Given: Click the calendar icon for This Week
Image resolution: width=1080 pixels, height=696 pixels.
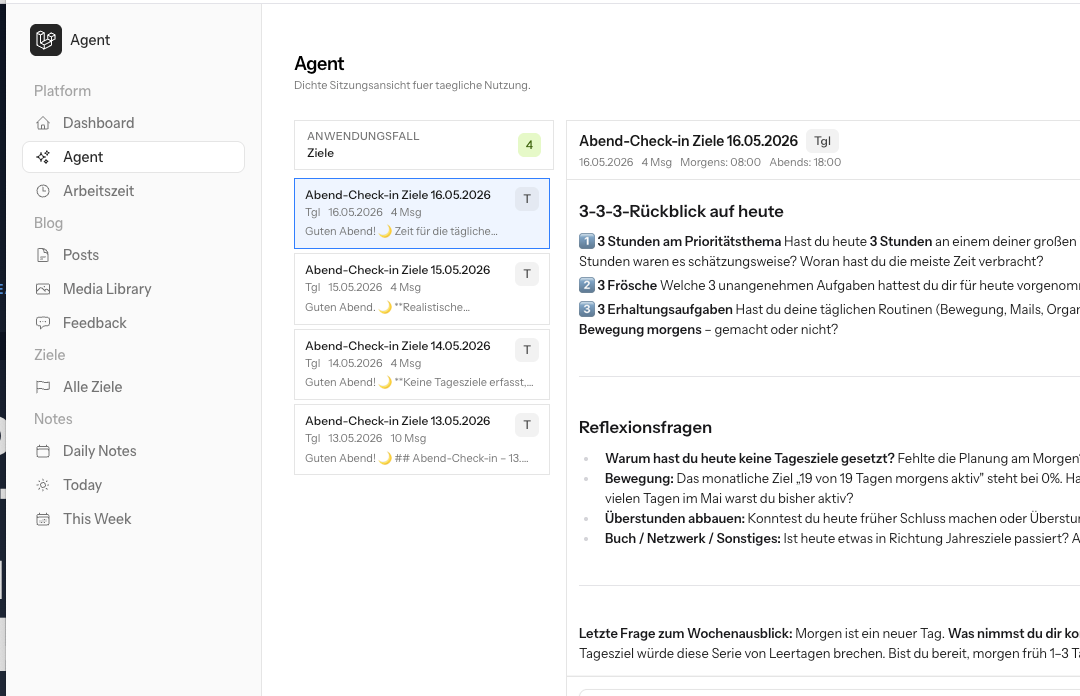Looking at the screenshot, I should pos(43,519).
